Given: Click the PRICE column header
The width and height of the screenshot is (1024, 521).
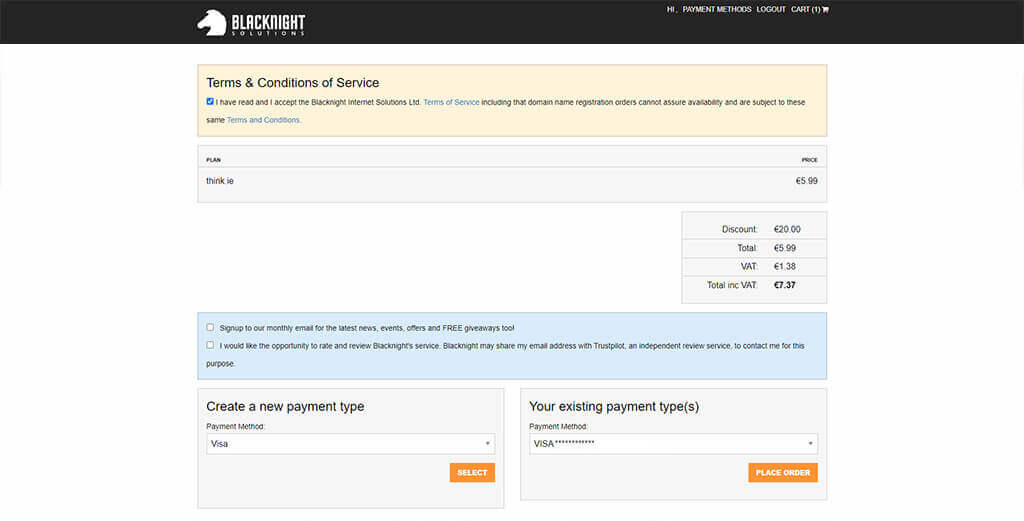Looking at the screenshot, I should point(809,160).
